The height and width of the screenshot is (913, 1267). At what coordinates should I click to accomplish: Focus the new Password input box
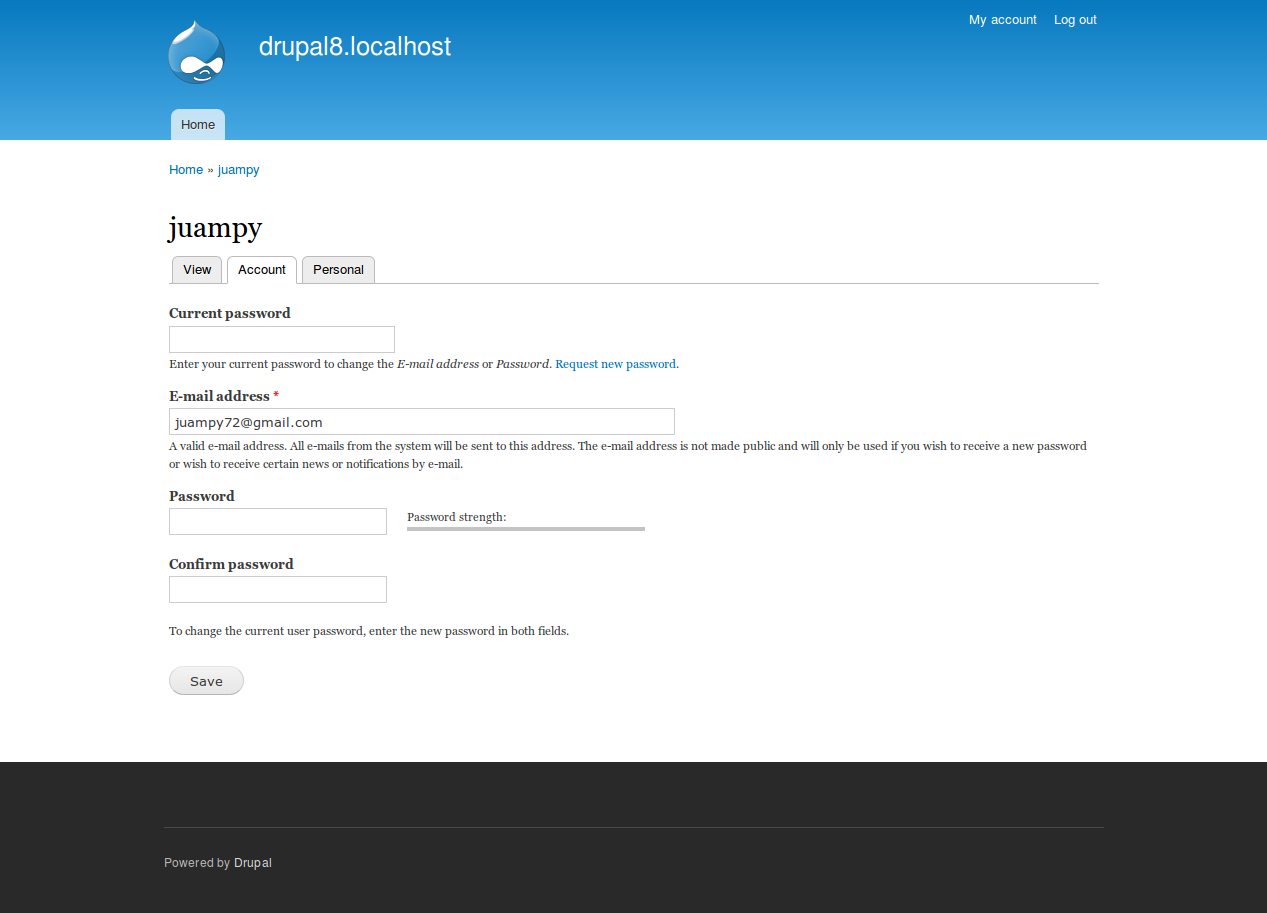pos(278,521)
